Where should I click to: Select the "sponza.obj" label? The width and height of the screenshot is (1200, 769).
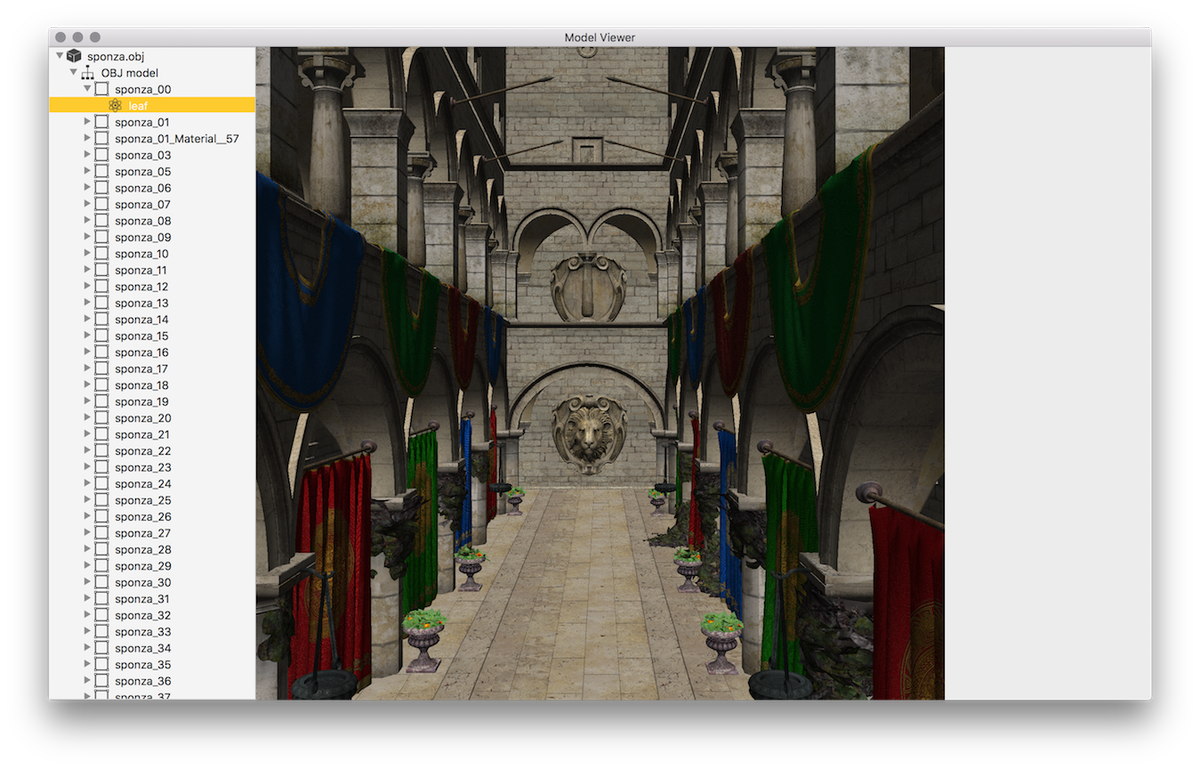point(116,57)
